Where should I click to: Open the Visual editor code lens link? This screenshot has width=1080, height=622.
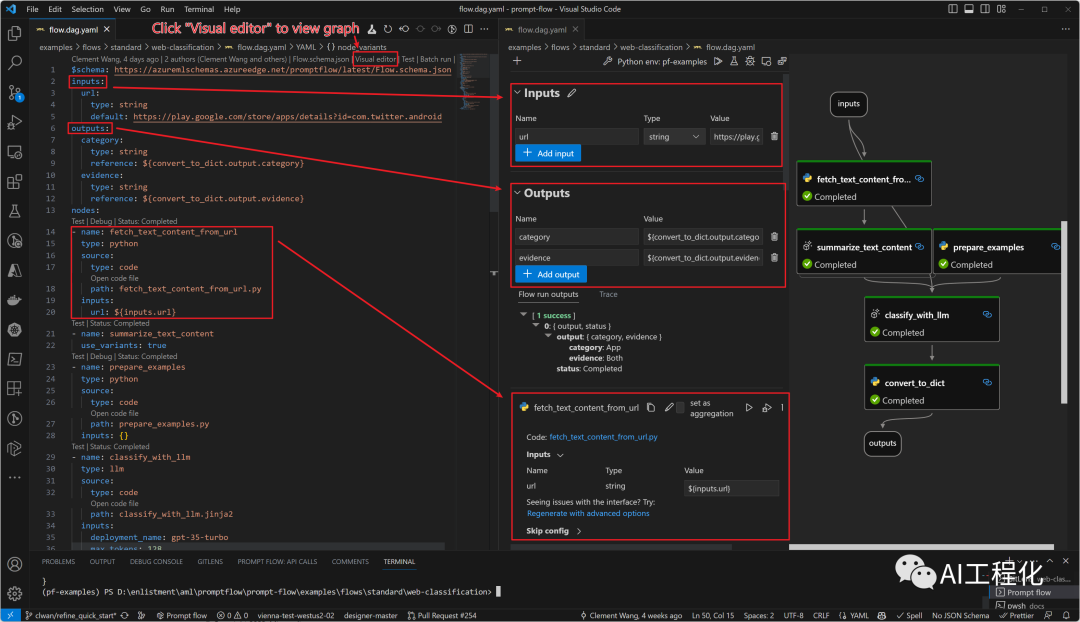point(375,59)
